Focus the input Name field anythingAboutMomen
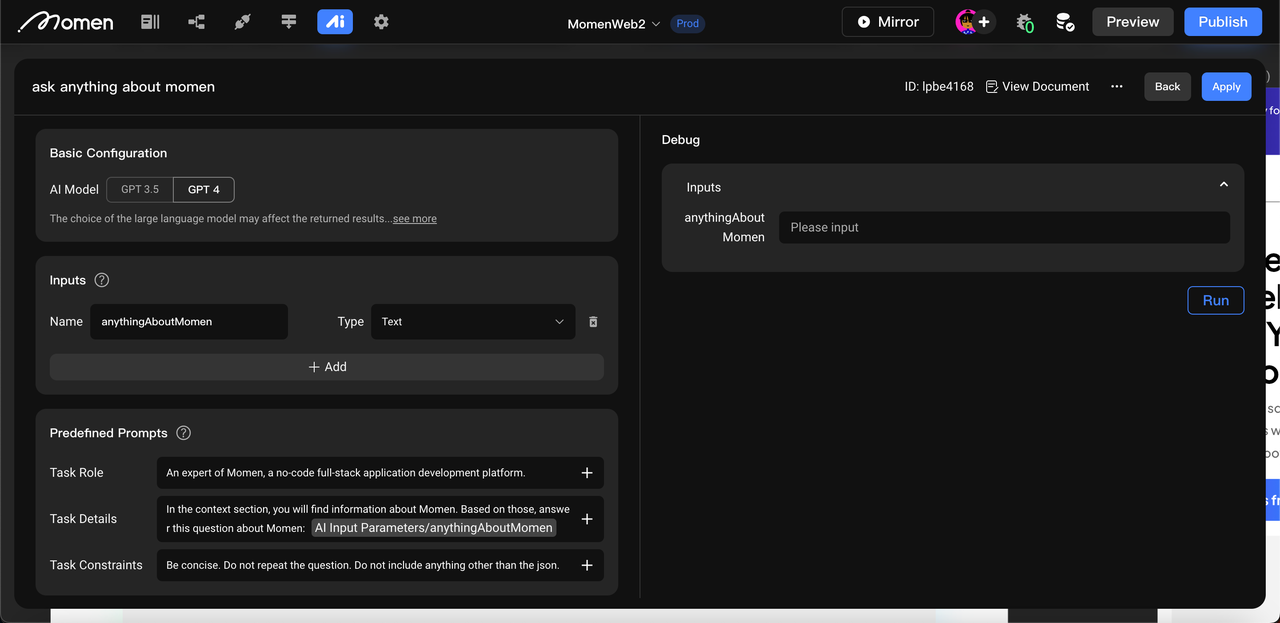1280x623 pixels. 189,322
